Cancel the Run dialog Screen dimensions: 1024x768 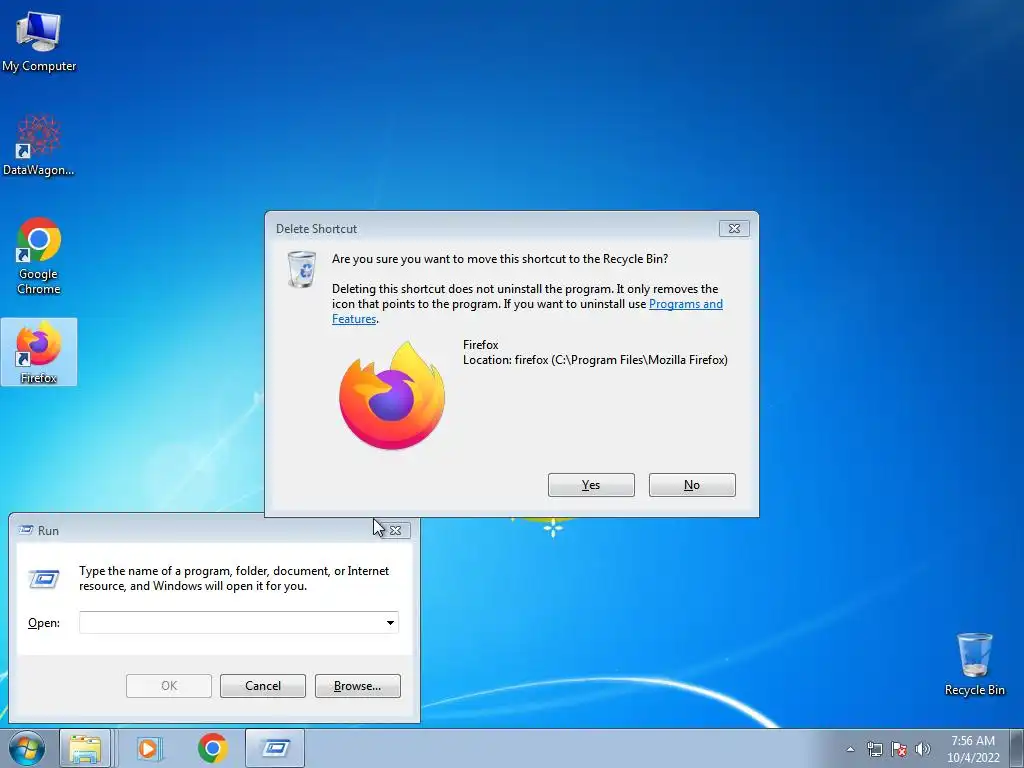(x=263, y=686)
